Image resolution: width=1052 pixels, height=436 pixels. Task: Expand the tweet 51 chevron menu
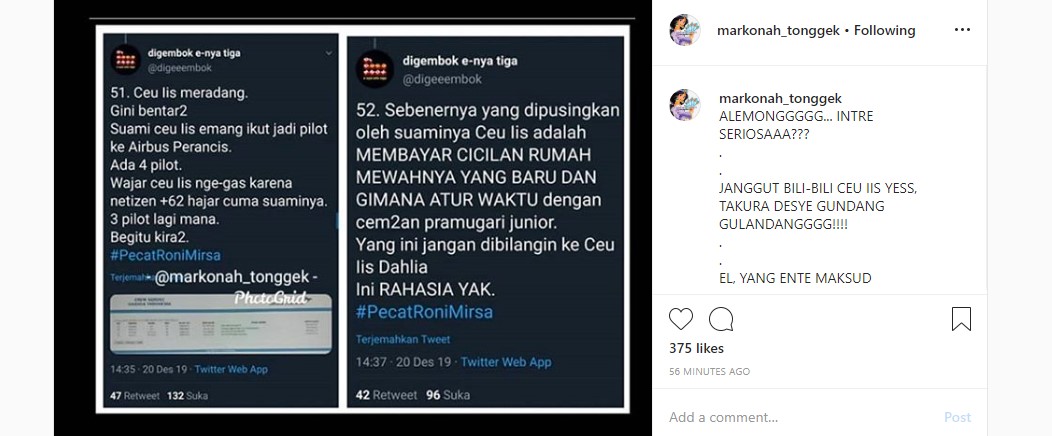pyautogui.click(x=328, y=52)
